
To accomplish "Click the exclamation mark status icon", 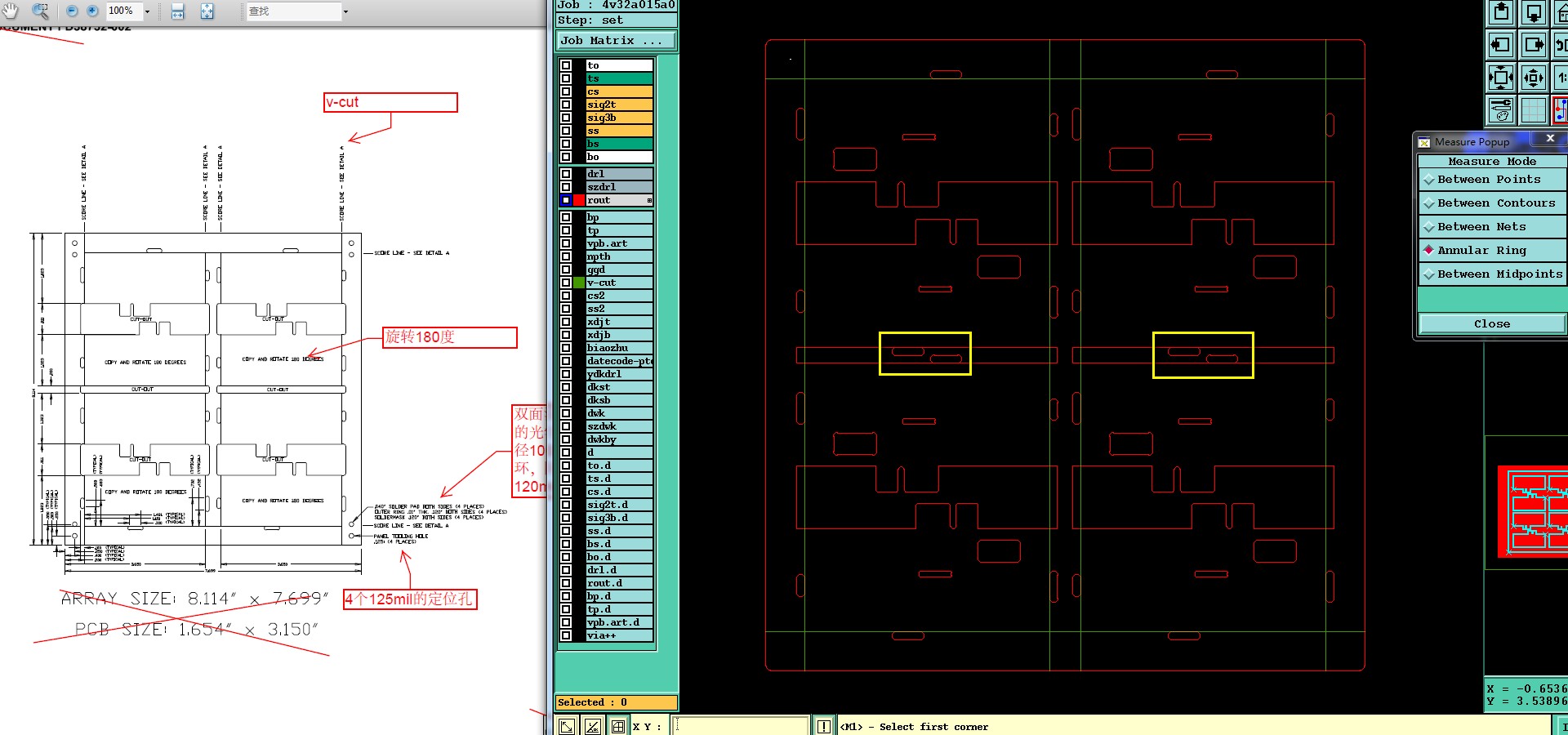I will pyautogui.click(x=823, y=726).
